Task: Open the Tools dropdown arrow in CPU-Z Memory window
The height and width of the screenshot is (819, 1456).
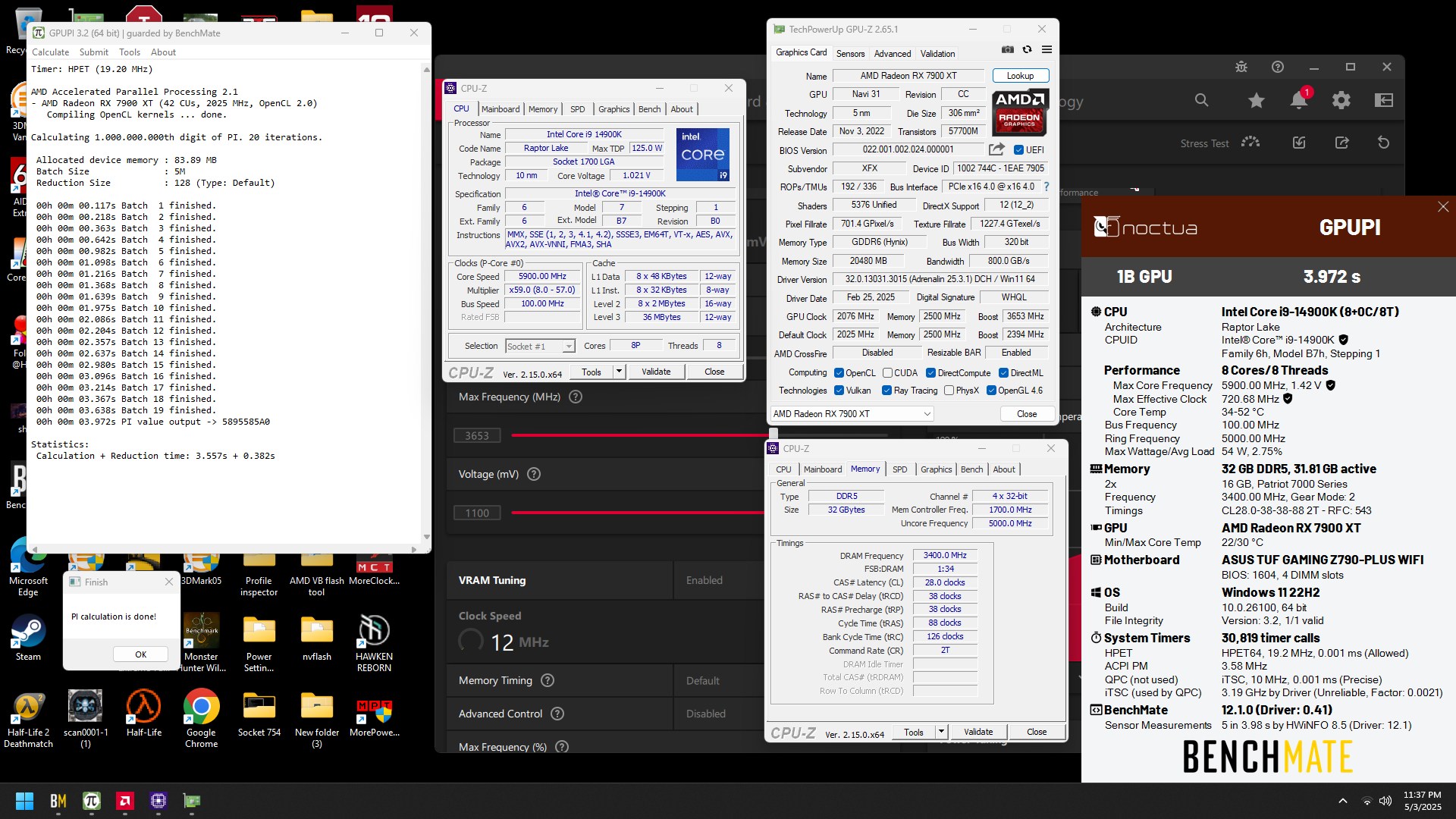Action: [x=941, y=732]
